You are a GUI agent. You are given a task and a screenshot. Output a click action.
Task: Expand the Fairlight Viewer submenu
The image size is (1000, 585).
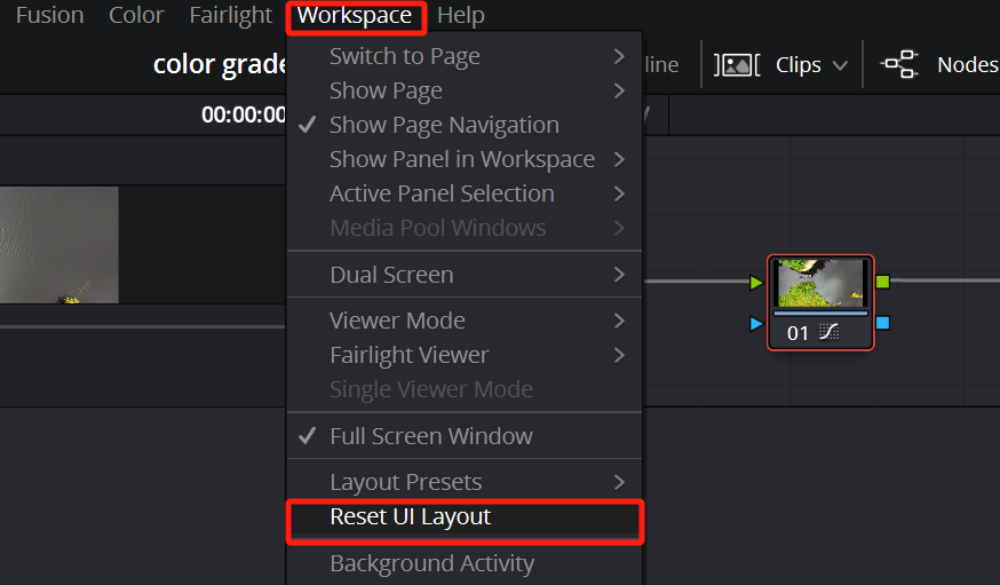[409, 354]
